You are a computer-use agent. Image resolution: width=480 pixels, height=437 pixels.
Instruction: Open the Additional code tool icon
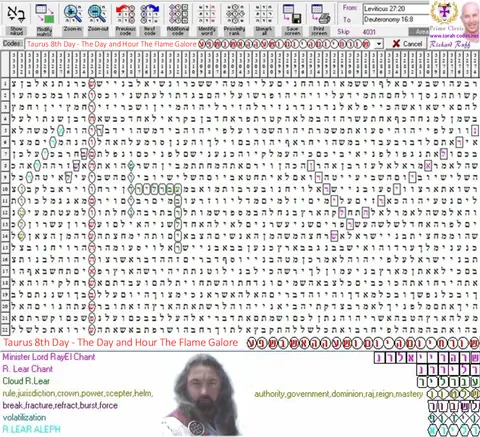point(178,14)
